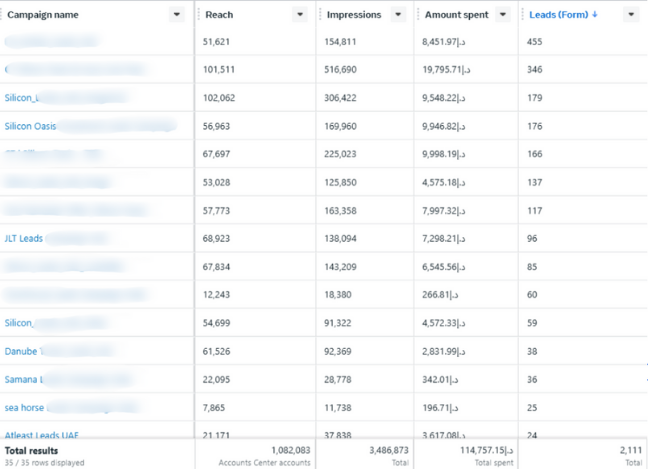Open the Leads (Form) column dropdown
Screen dimensions: 648x469
(631, 14)
